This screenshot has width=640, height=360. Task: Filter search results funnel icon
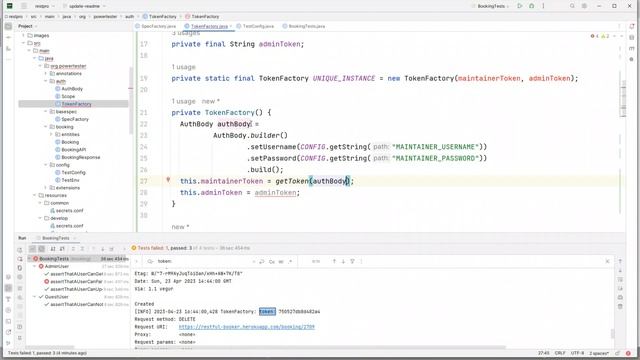[x=352, y=261]
